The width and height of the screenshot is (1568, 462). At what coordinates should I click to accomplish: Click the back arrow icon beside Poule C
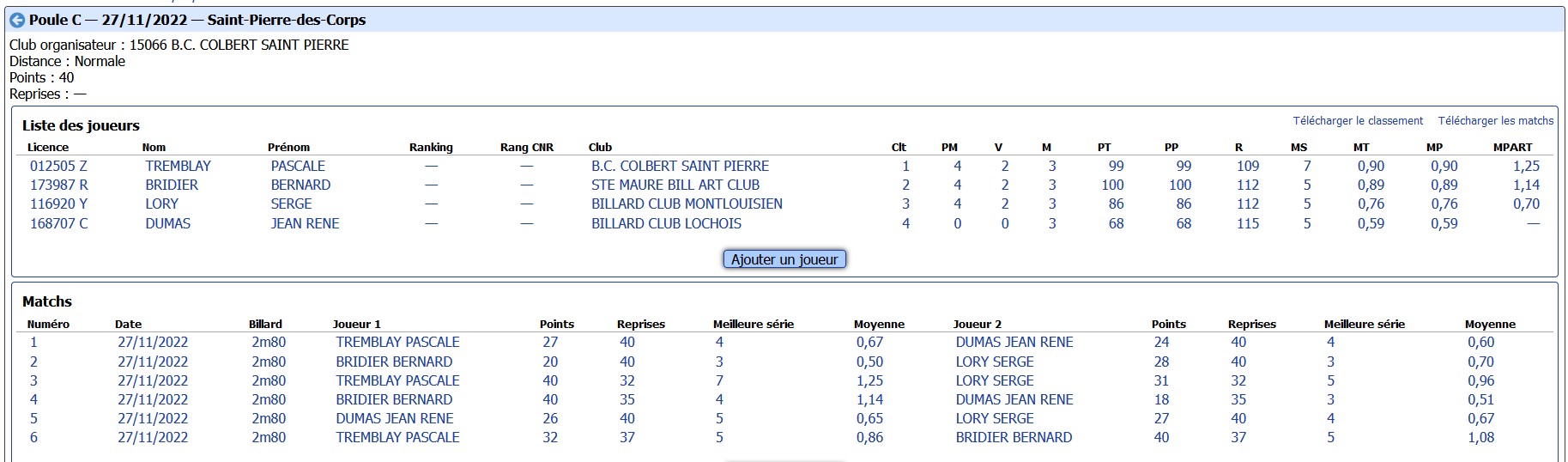click(17, 20)
